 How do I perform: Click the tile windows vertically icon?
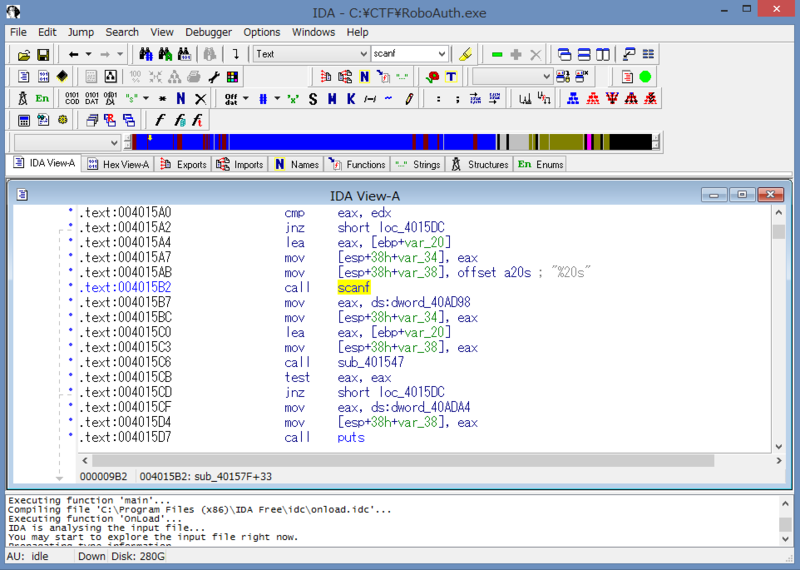coord(603,54)
